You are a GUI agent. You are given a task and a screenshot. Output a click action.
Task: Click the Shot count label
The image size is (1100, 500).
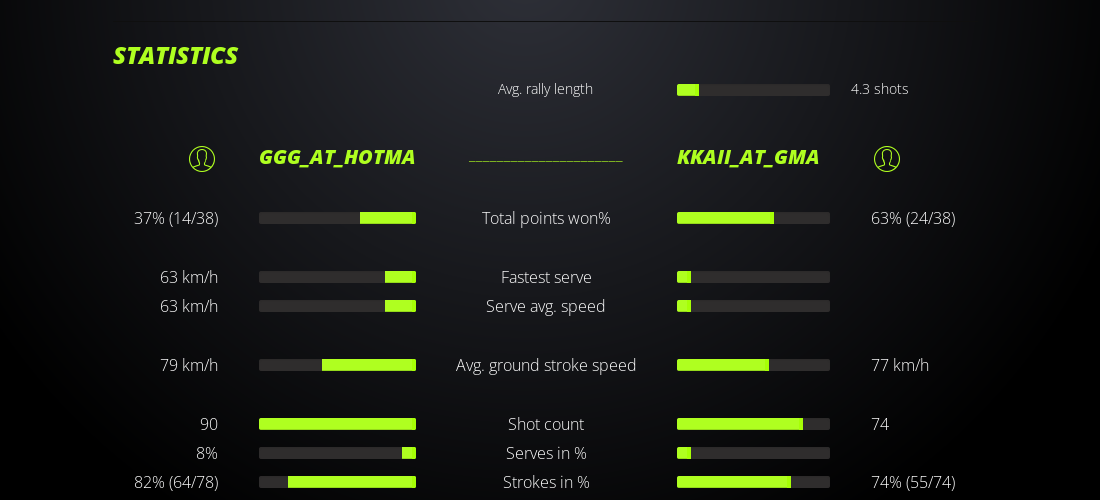546,424
